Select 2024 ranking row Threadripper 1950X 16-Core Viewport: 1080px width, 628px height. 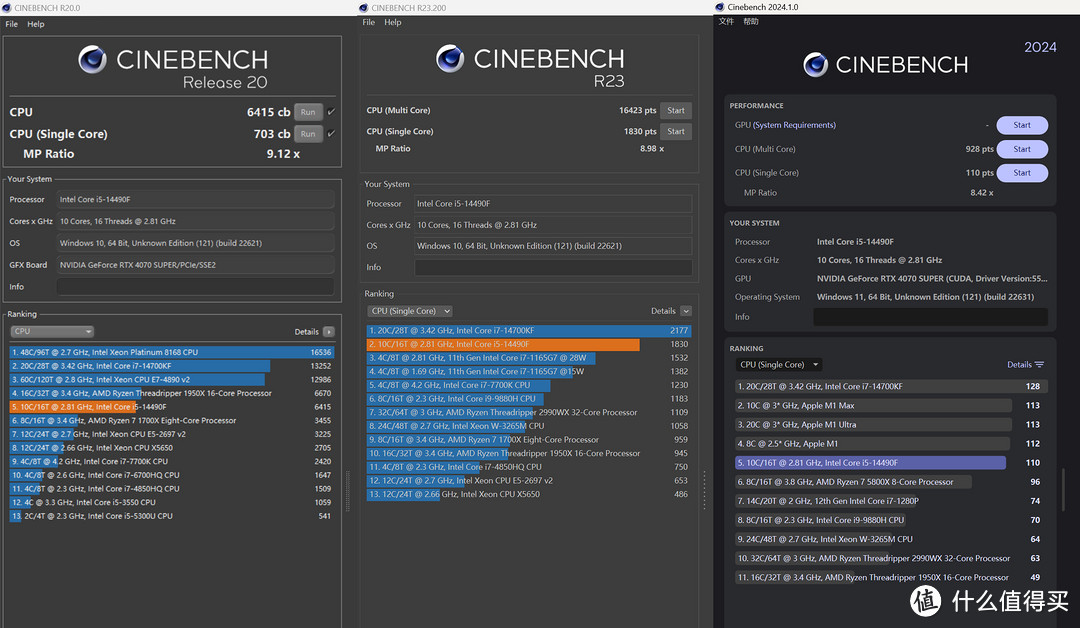point(891,578)
